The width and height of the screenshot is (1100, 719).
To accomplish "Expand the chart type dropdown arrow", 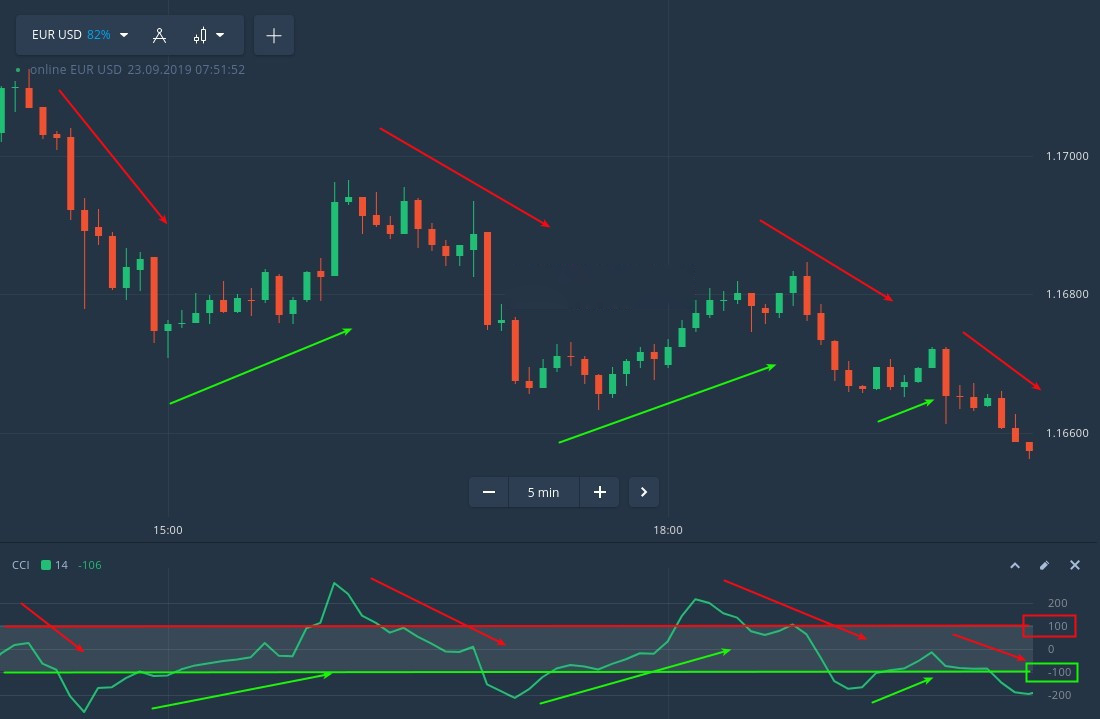I will click(220, 35).
